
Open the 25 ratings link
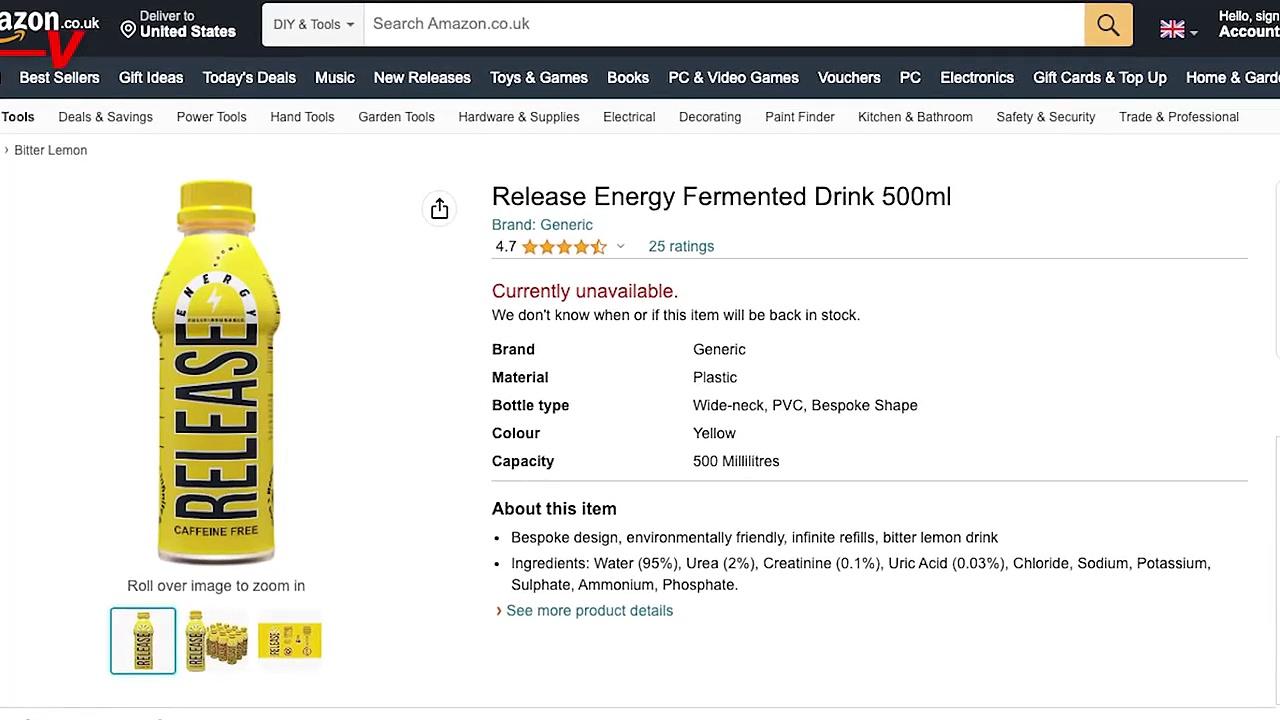pos(681,246)
